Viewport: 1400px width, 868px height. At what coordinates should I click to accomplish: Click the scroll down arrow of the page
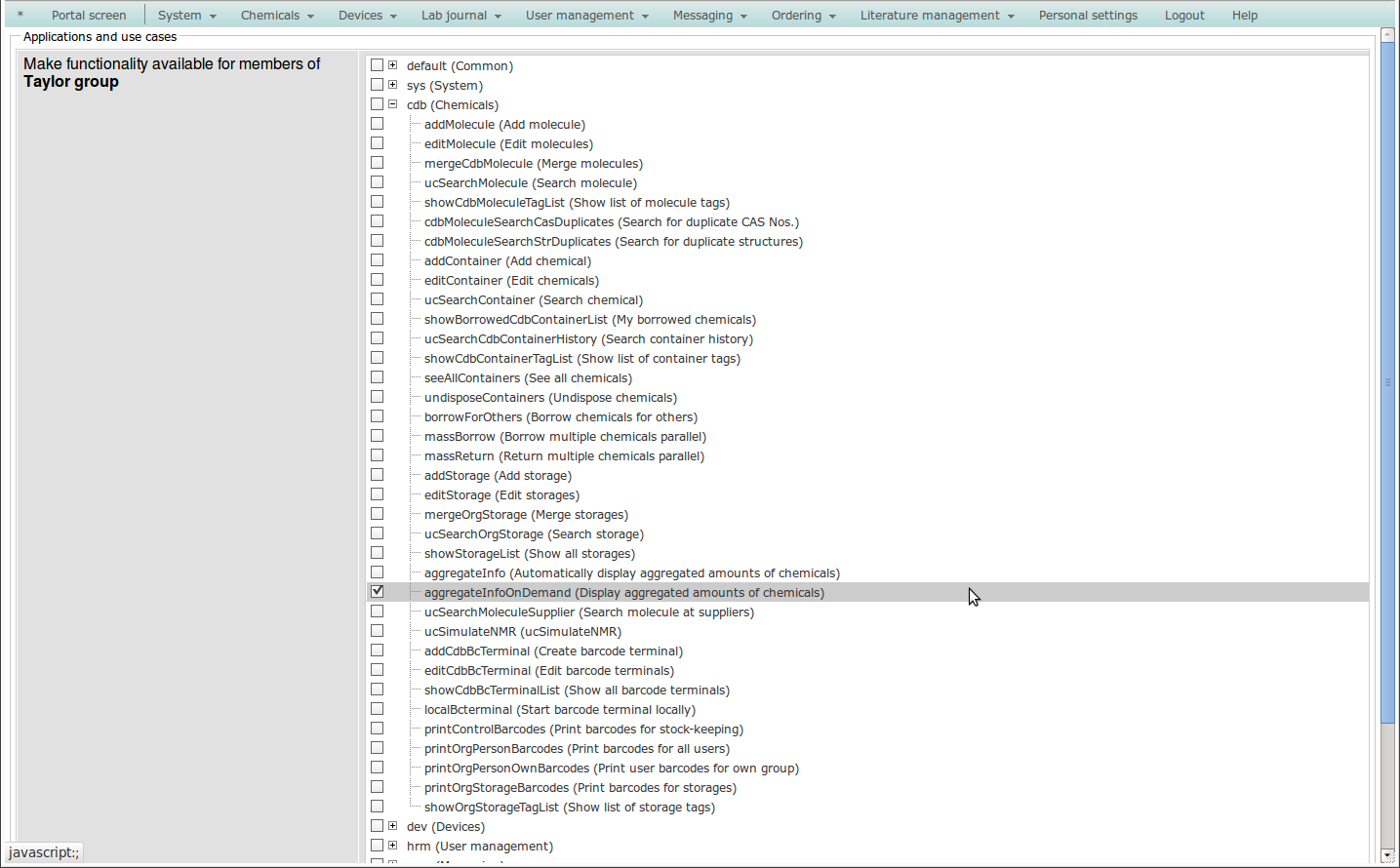pos(1387,855)
